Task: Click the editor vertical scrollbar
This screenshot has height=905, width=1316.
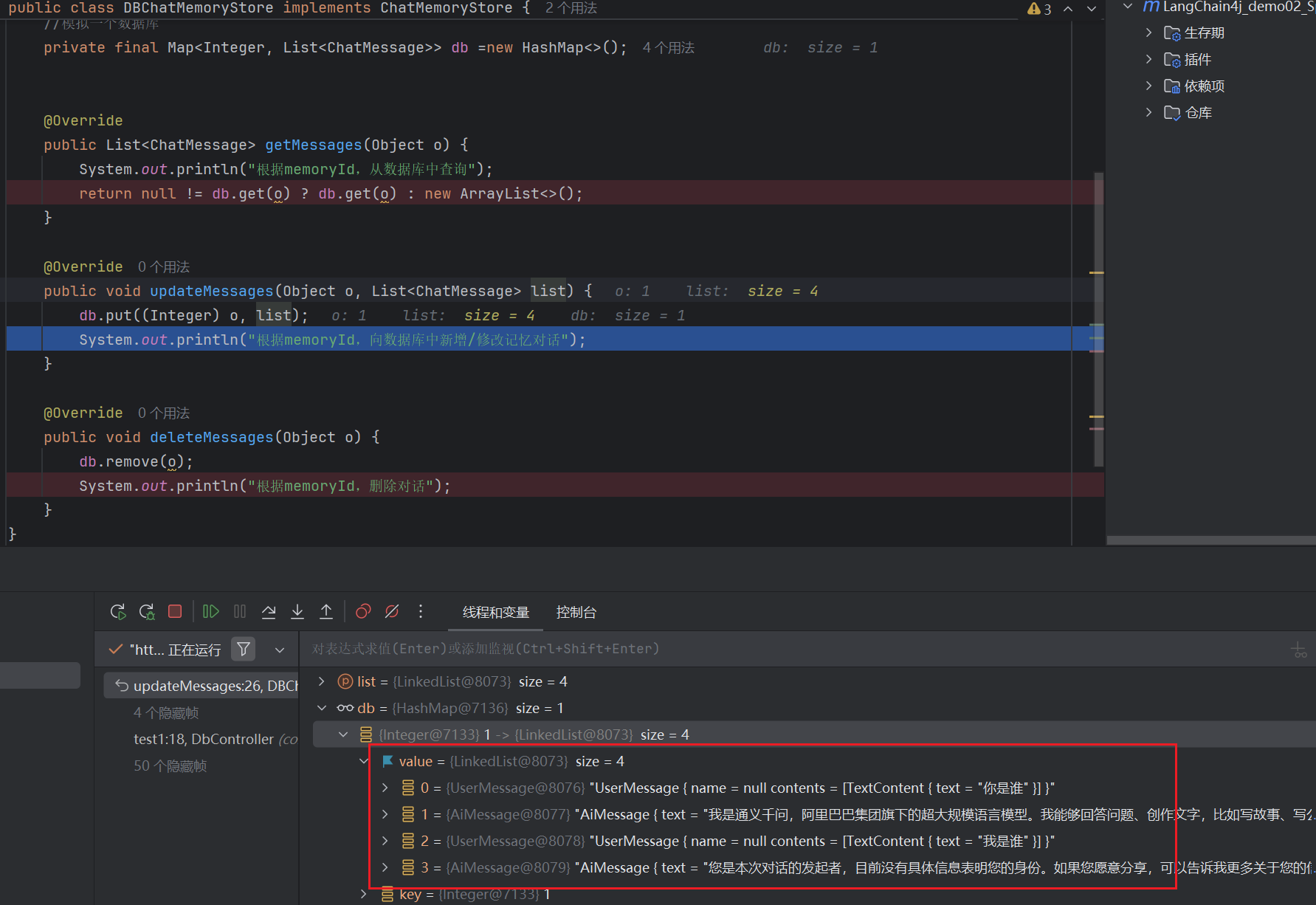Action: click(1098, 319)
